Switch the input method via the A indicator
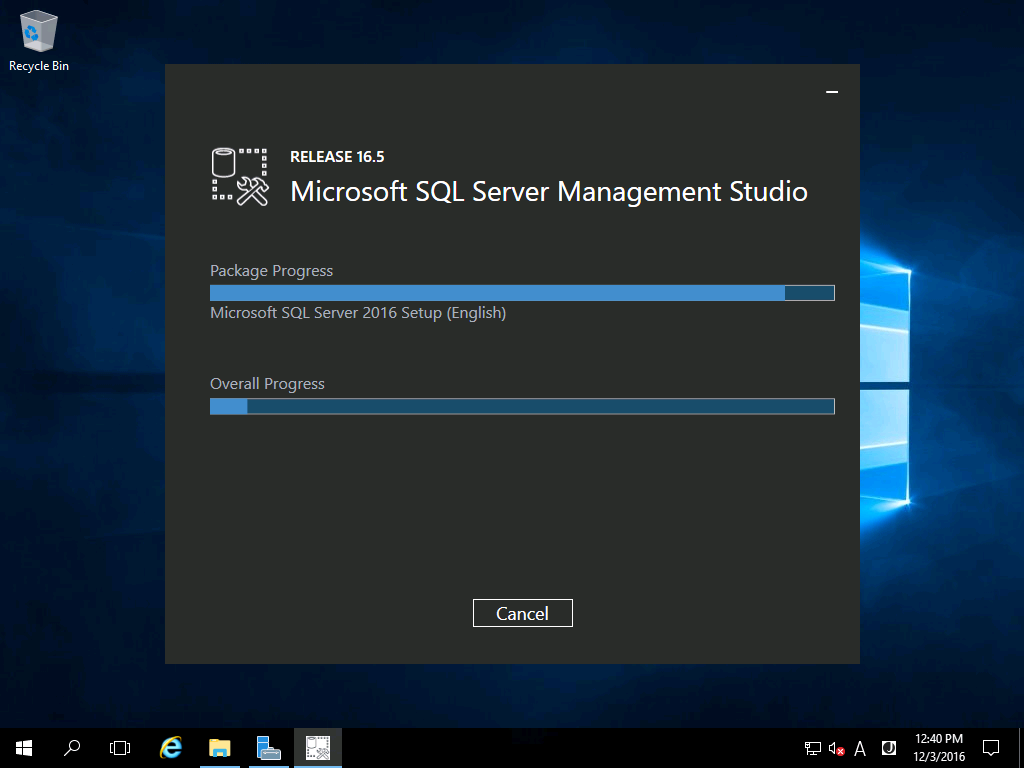Screen dimensions: 1024x768 [x=860, y=747]
